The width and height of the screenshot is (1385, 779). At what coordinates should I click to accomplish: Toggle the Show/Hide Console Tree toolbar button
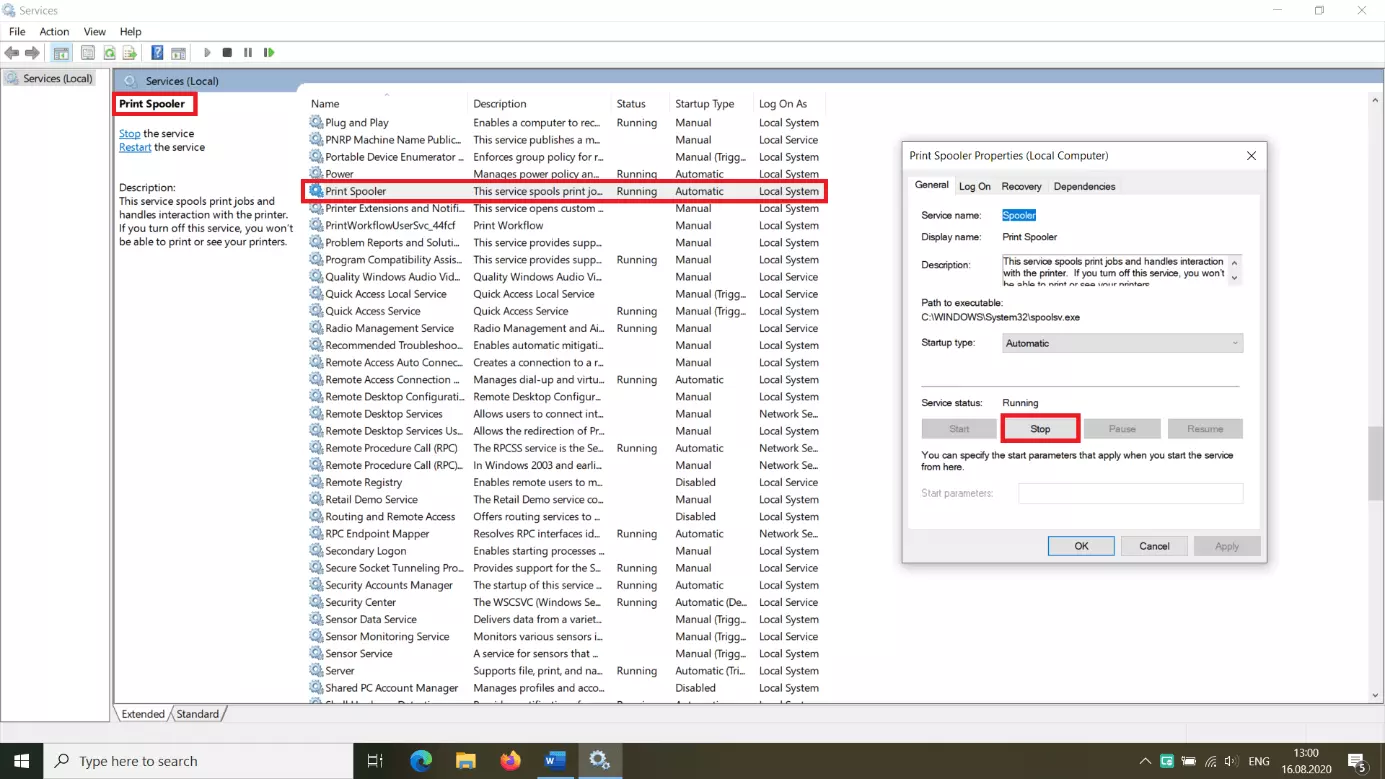click(x=61, y=53)
